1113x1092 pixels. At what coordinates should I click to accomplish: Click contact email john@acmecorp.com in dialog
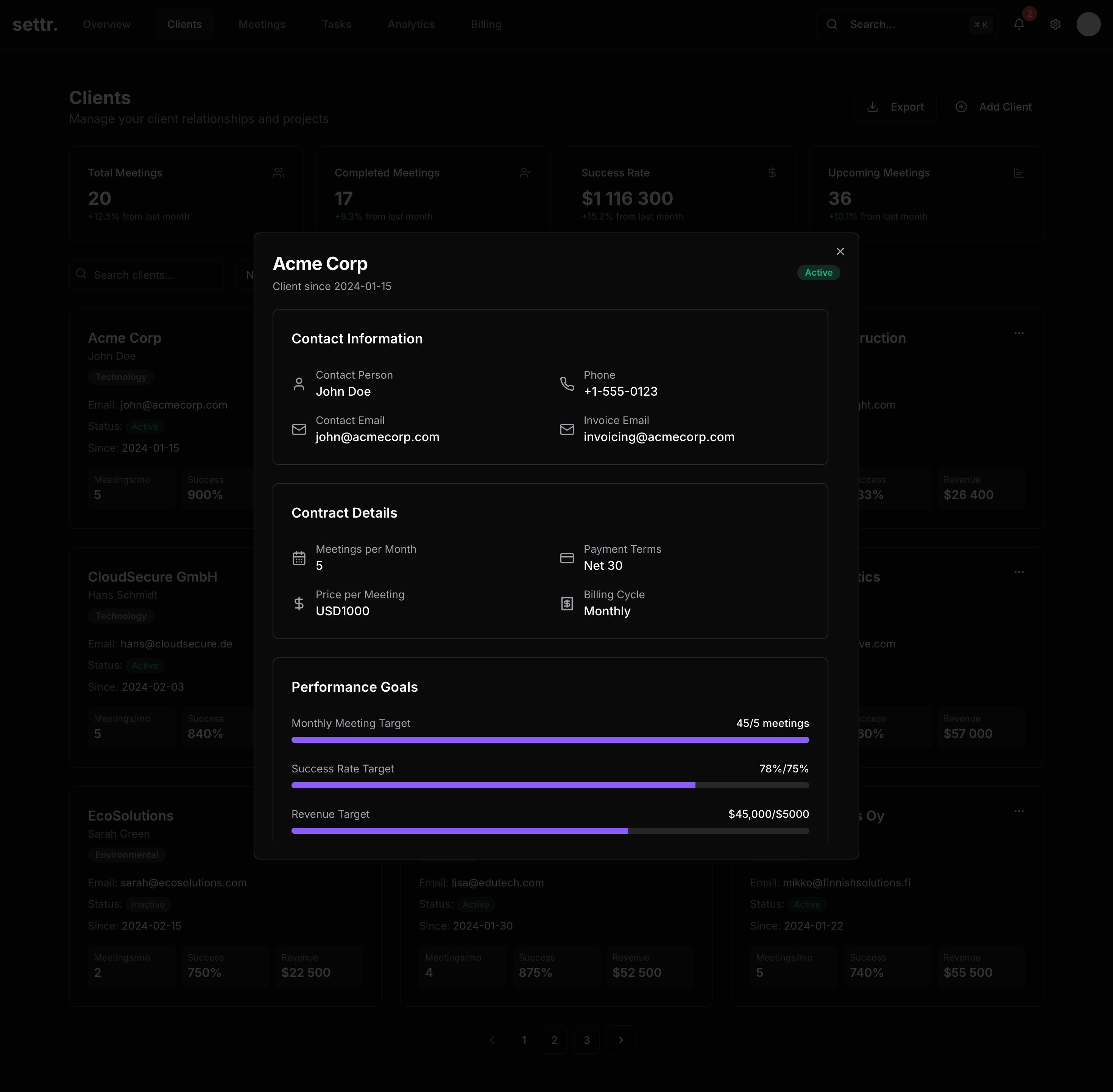click(x=377, y=437)
